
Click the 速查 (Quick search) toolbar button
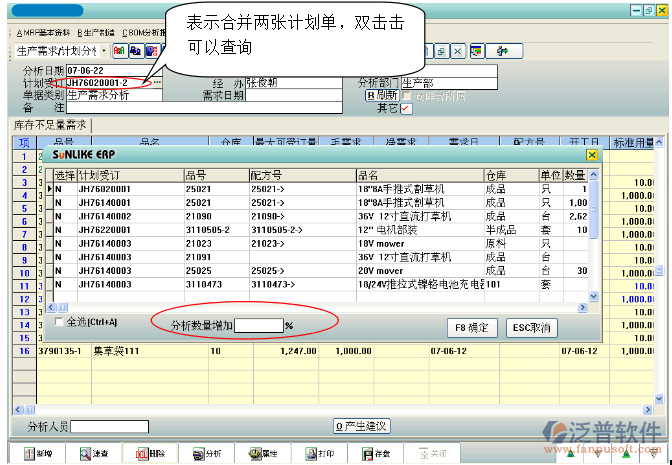[x=94, y=454]
